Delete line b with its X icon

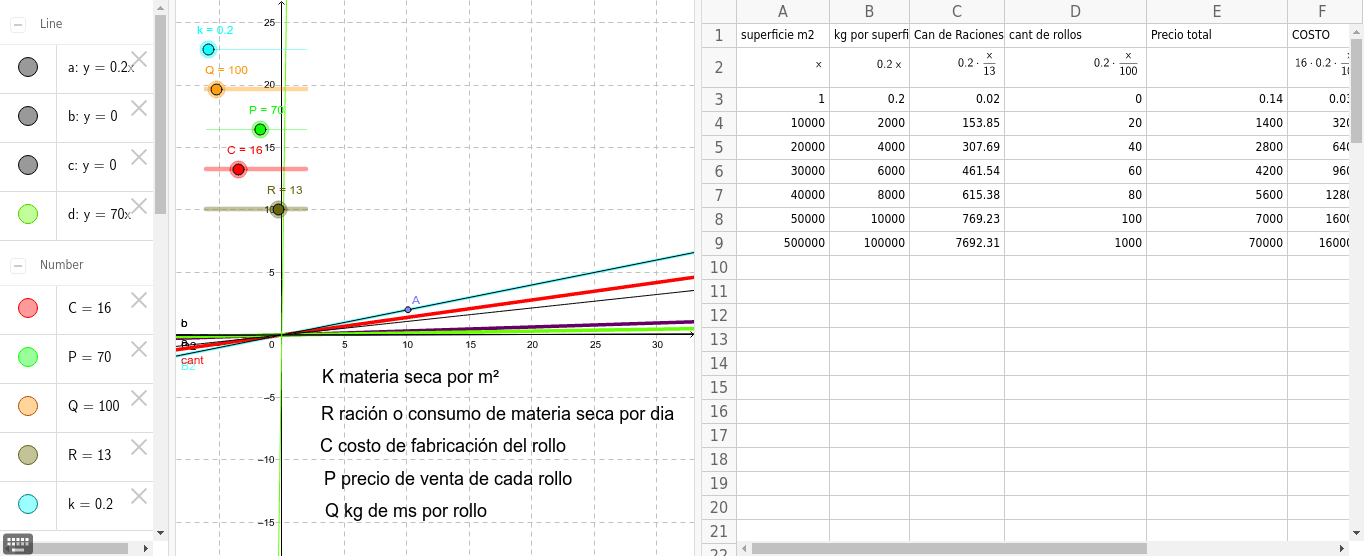tap(139, 108)
